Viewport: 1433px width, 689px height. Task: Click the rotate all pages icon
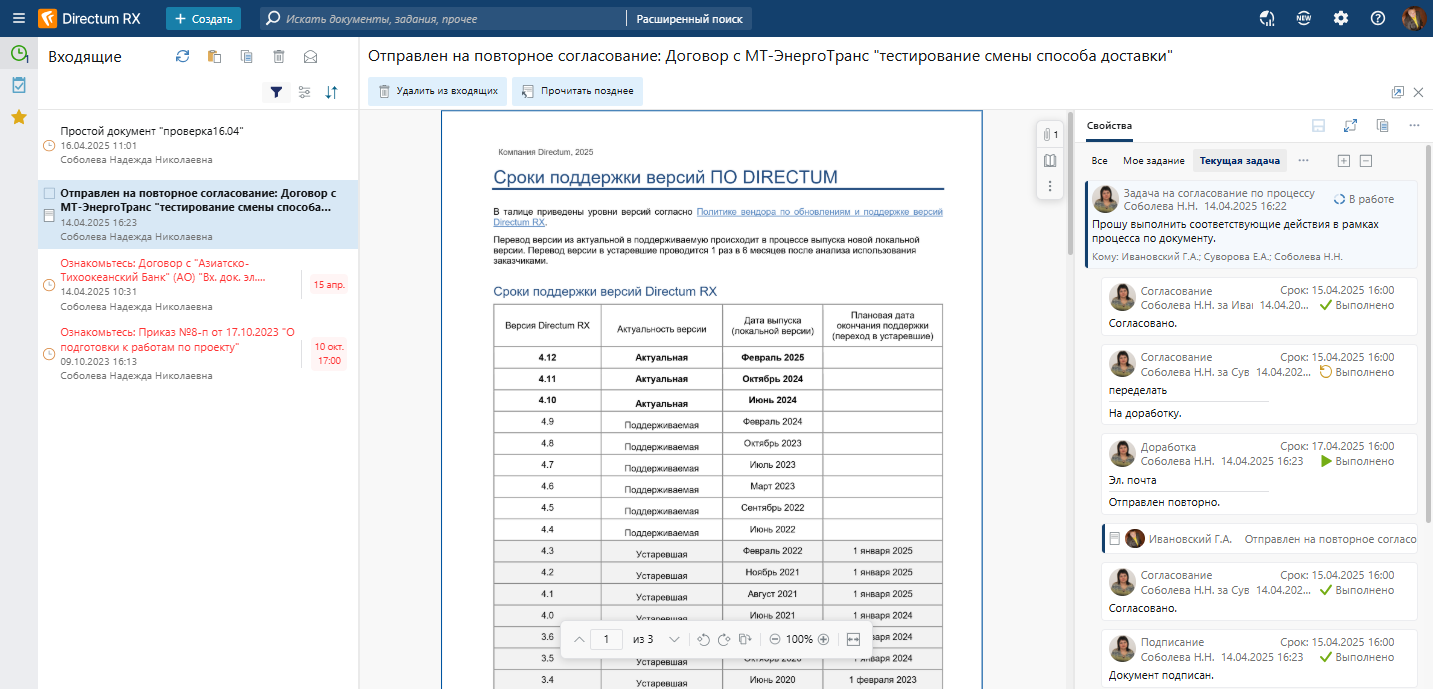pyautogui.click(x=745, y=639)
